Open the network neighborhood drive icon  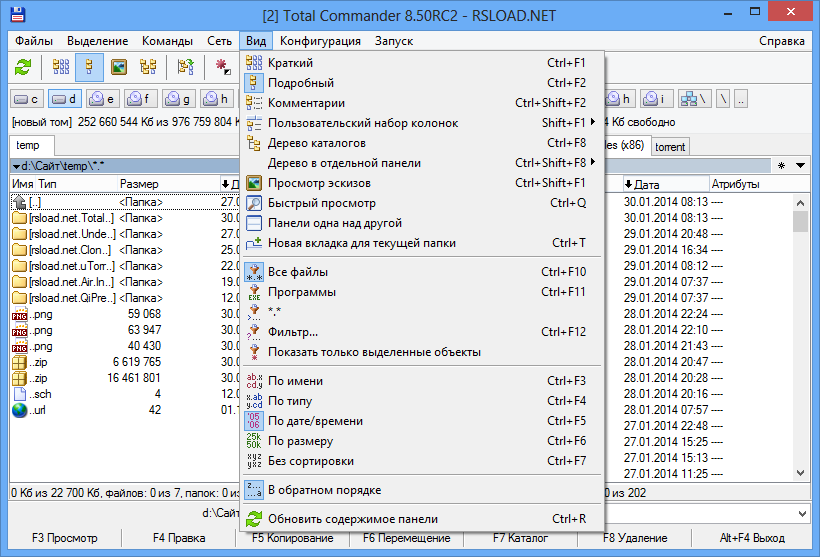click(x=694, y=99)
